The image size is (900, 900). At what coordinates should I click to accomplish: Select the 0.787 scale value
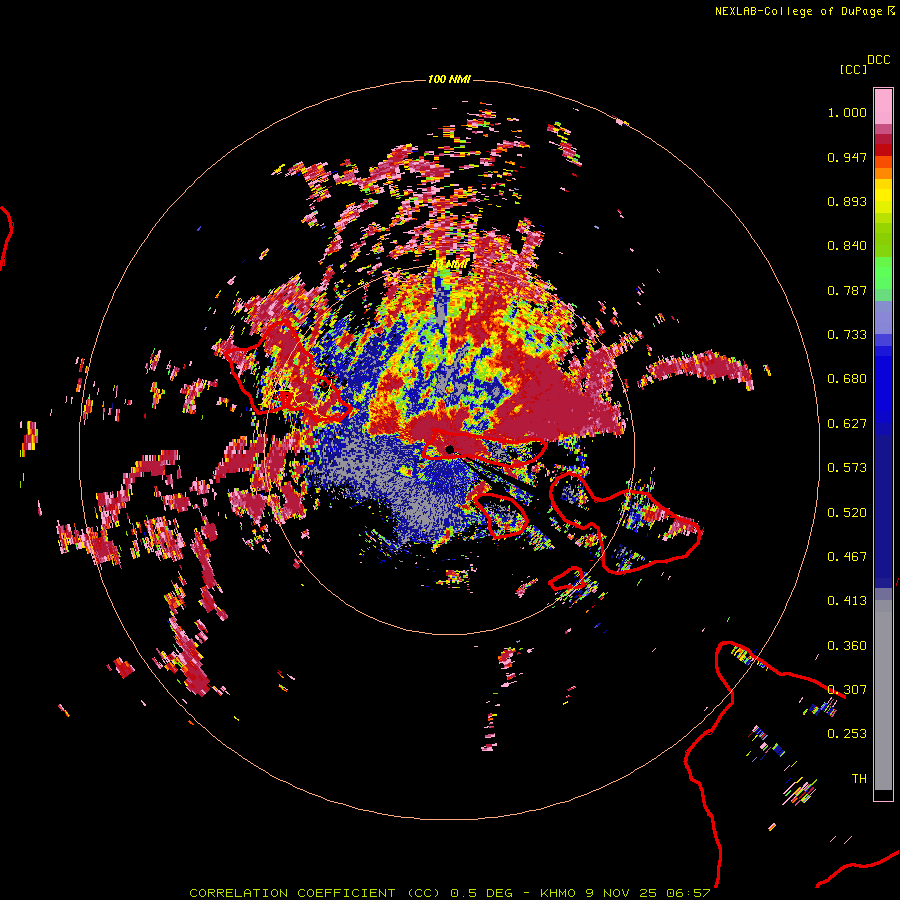pos(847,290)
